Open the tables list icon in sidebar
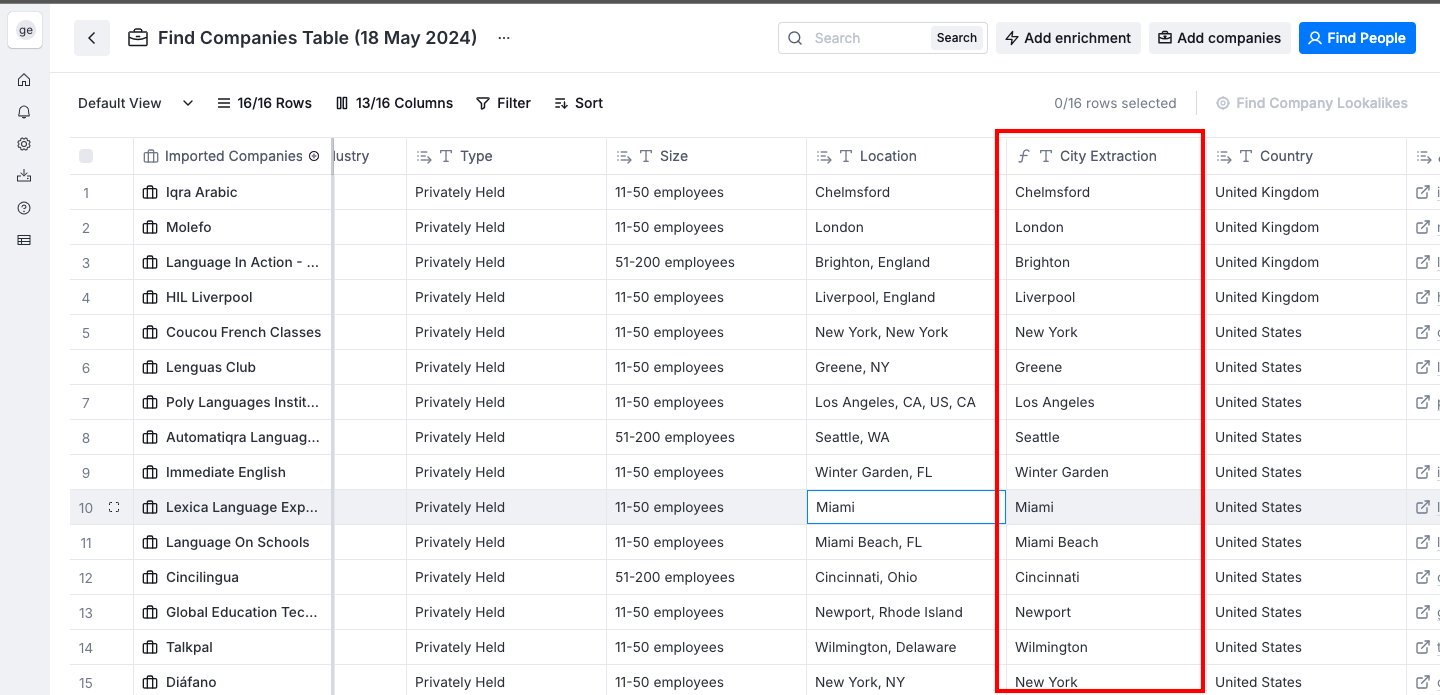Screen dimensions: 1440x695 24,240
